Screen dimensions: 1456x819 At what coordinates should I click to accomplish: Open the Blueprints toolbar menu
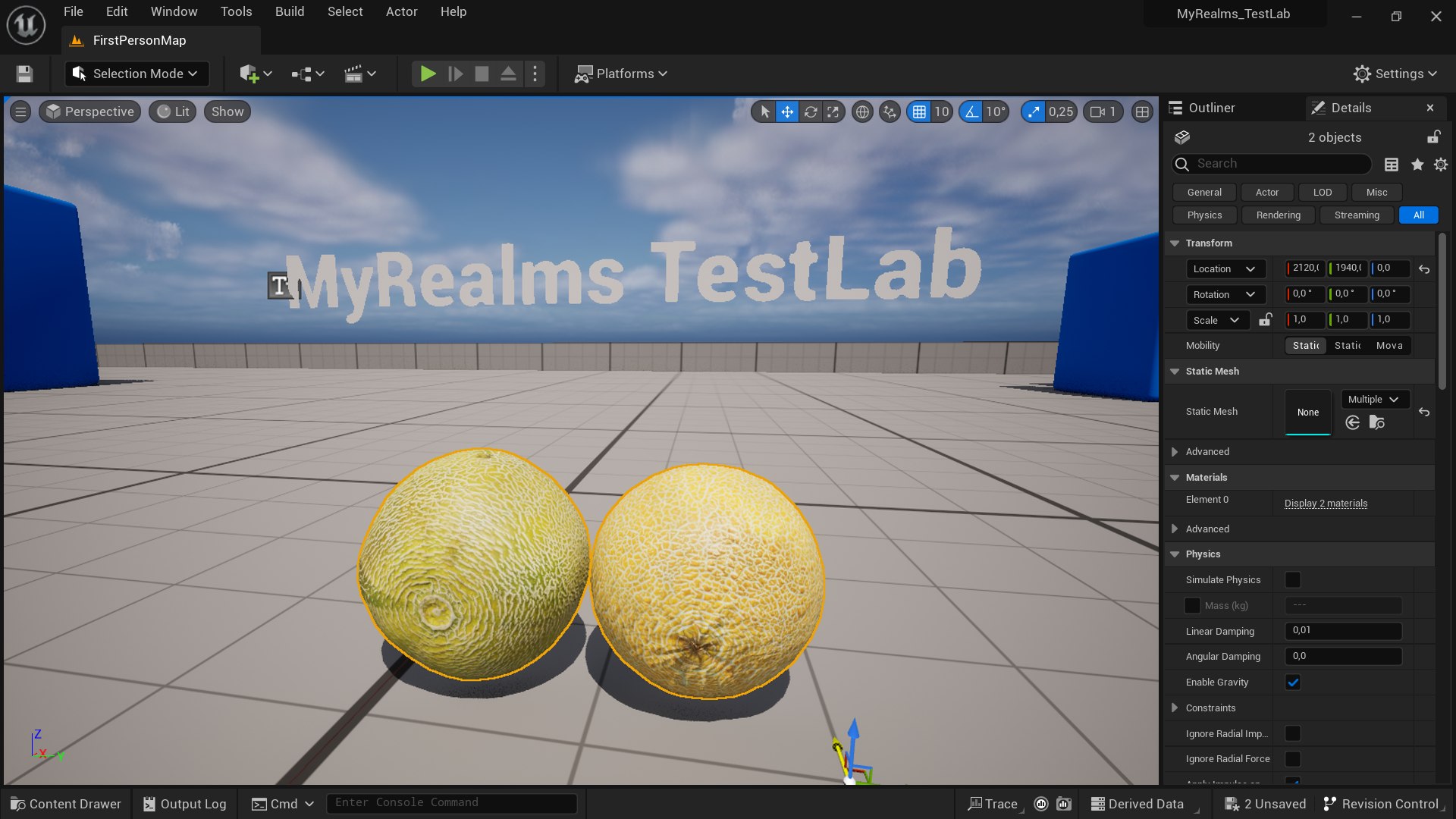(308, 74)
